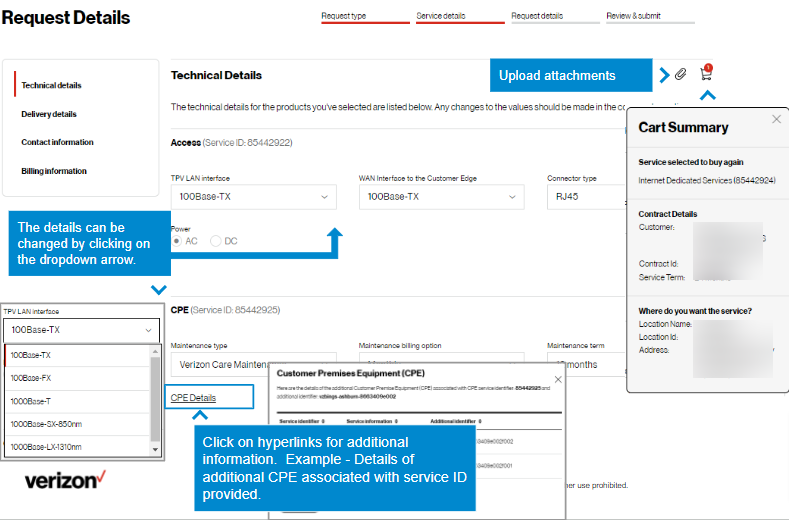Click the Service information column header

coord(372,421)
